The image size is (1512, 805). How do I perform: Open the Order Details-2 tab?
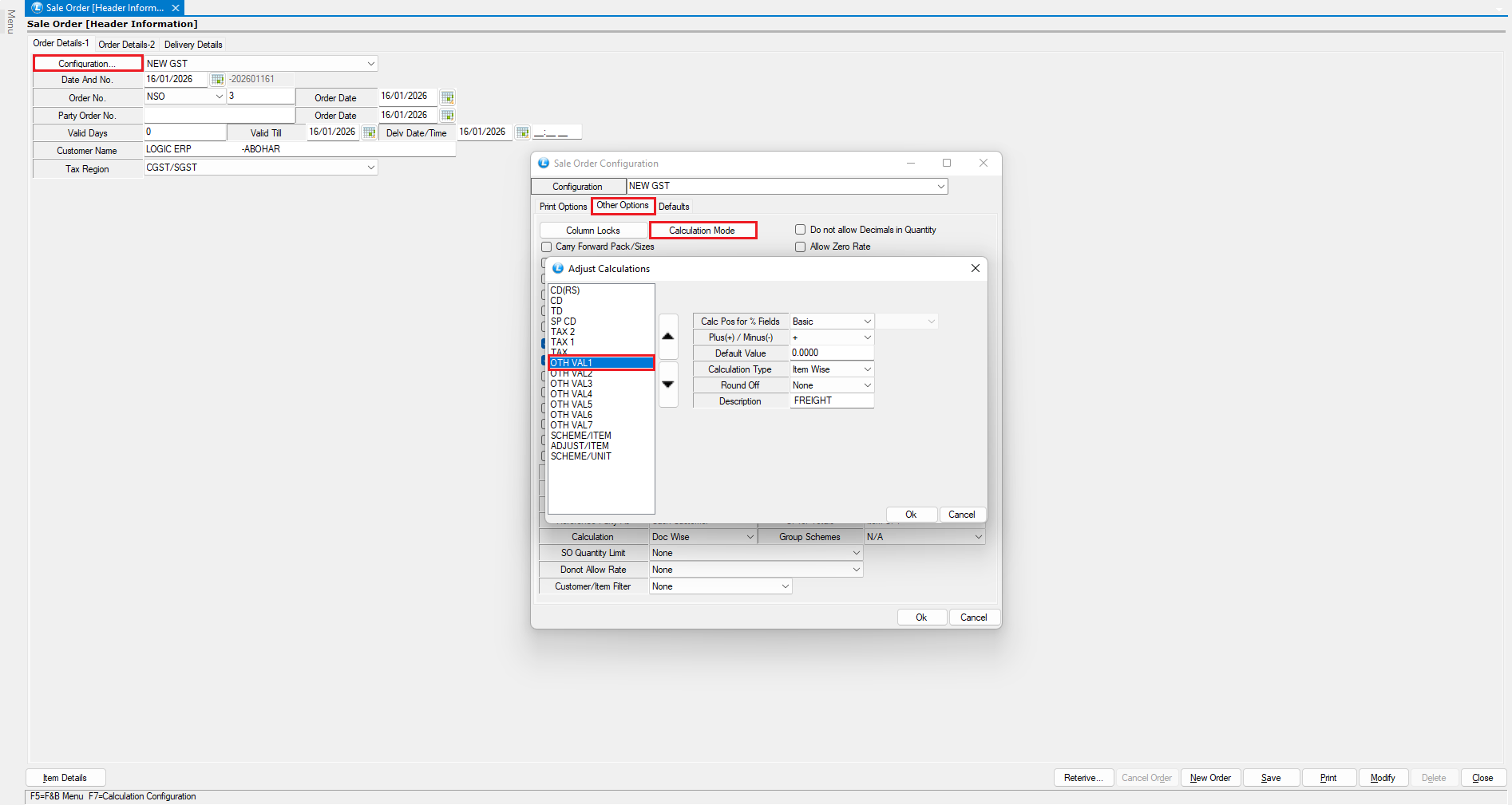tap(126, 45)
